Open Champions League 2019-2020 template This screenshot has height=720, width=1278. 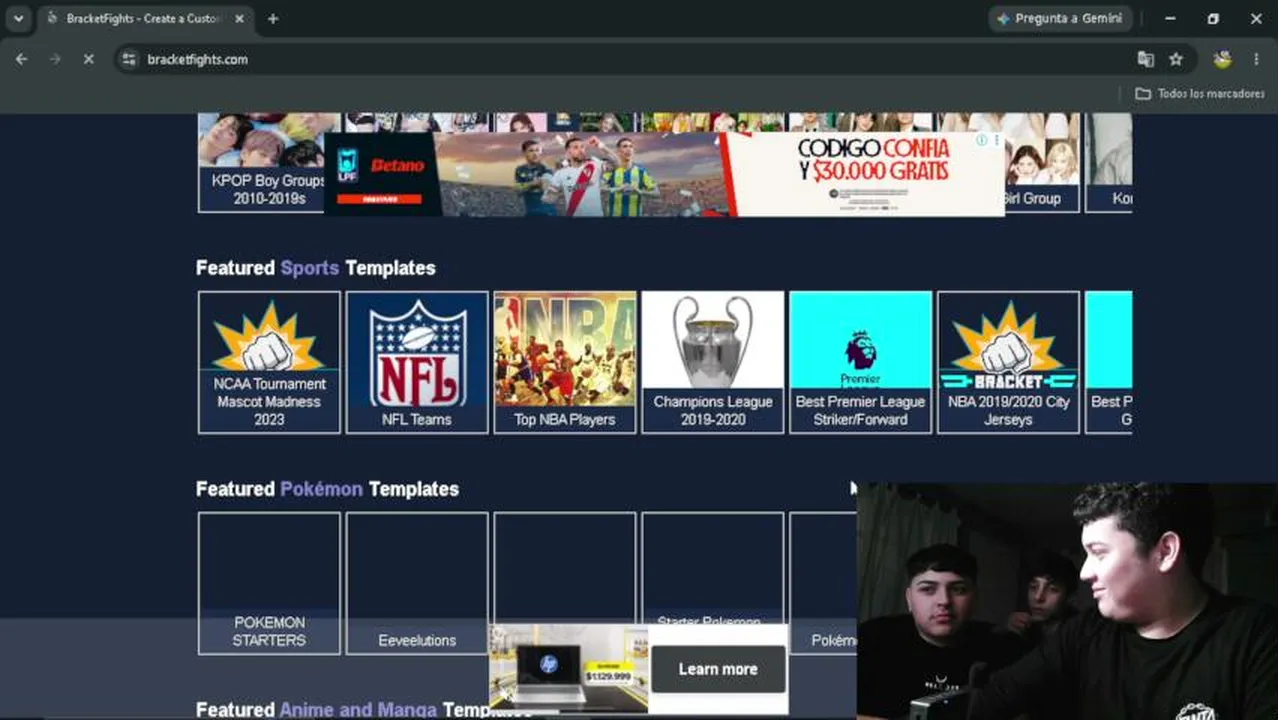pyautogui.click(x=713, y=362)
